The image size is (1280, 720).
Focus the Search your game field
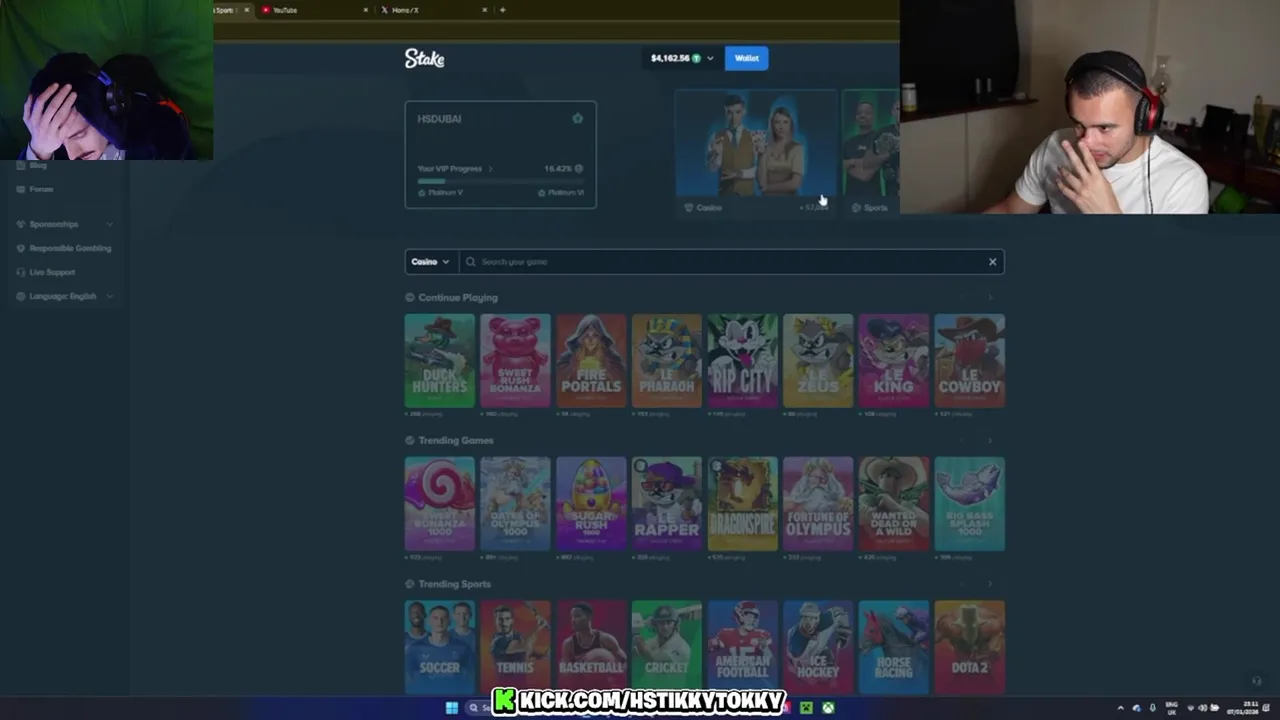730,262
